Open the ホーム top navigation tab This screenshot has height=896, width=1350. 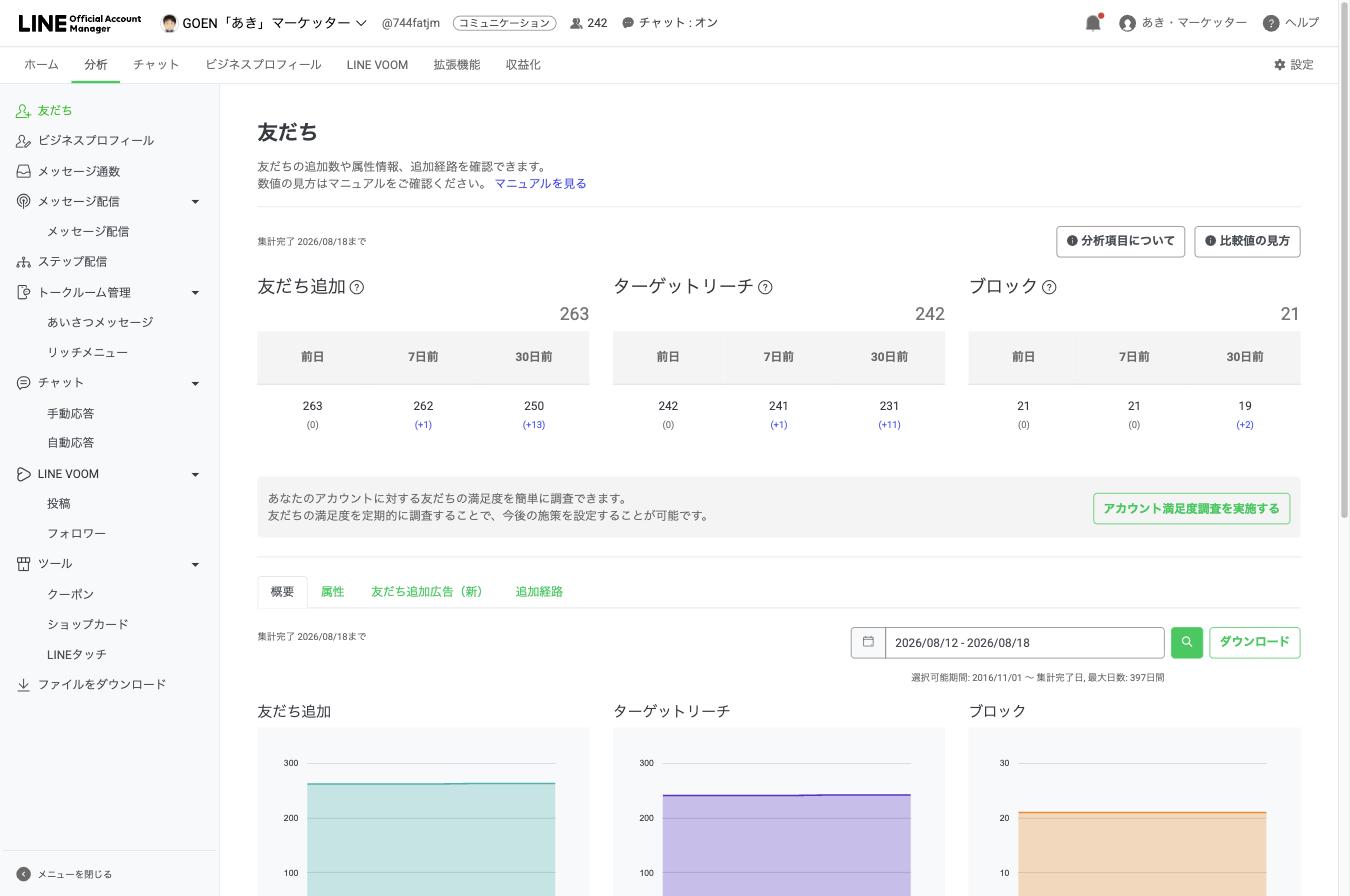41,65
